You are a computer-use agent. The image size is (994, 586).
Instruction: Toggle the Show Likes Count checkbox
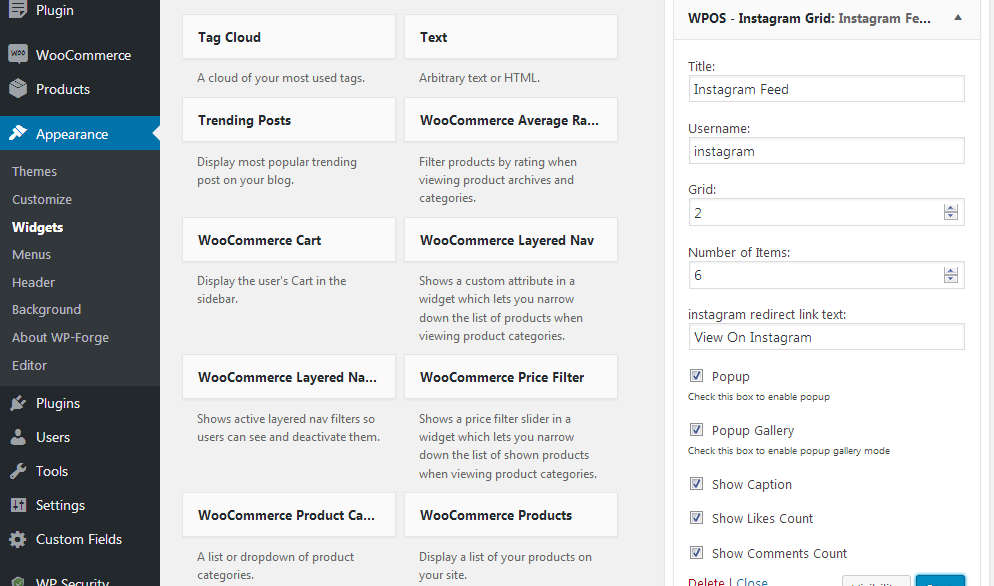[x=696, y=518]
